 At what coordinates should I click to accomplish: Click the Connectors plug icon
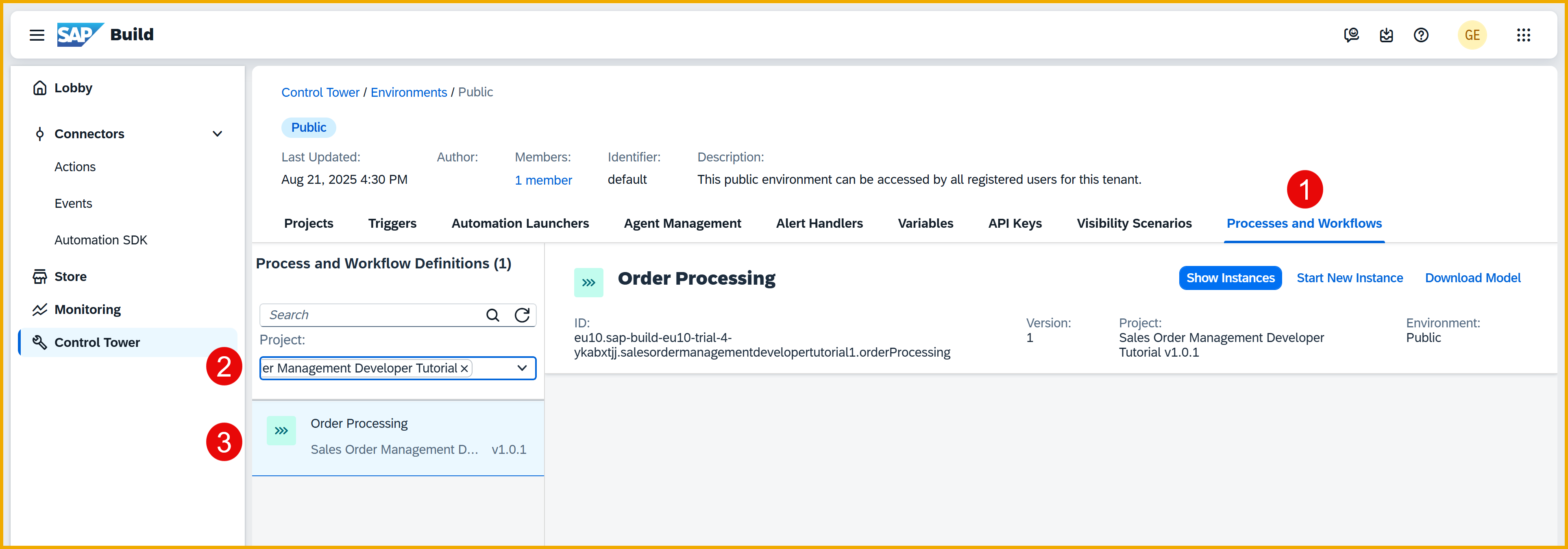pyautogui.click(x=39, y=134)
